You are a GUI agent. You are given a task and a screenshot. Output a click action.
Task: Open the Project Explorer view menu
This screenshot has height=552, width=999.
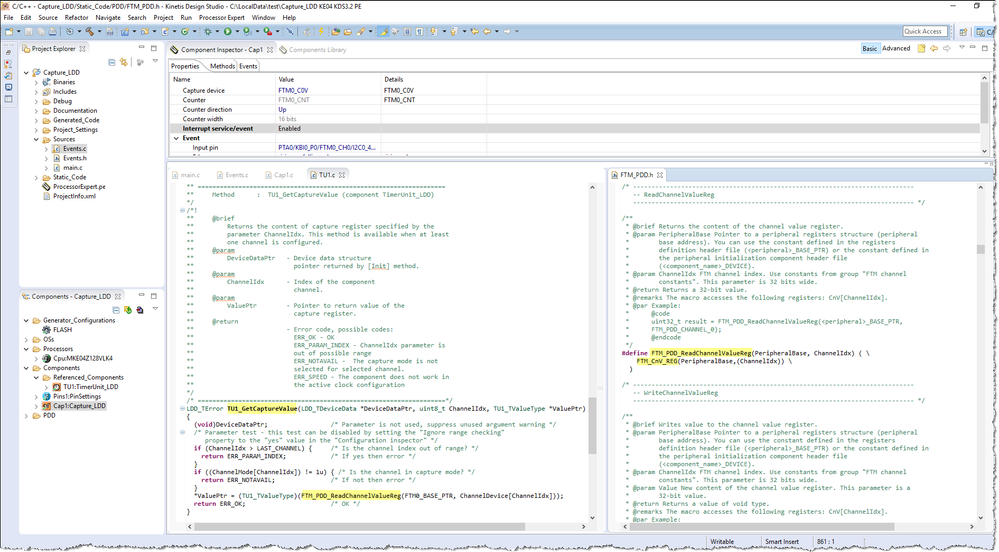(155, 61)
